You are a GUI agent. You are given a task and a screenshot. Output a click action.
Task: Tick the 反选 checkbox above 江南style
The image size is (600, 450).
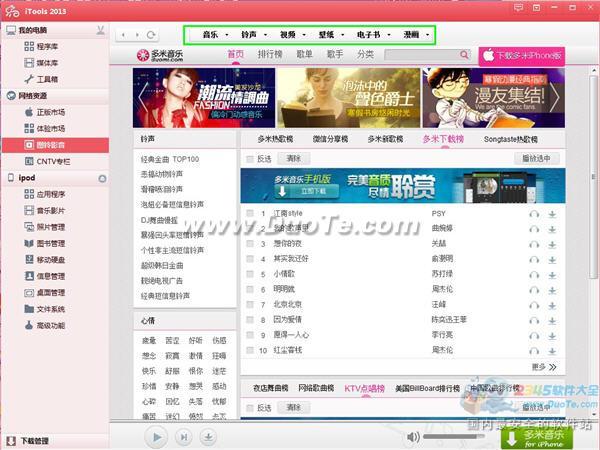[x=250, y=158]
